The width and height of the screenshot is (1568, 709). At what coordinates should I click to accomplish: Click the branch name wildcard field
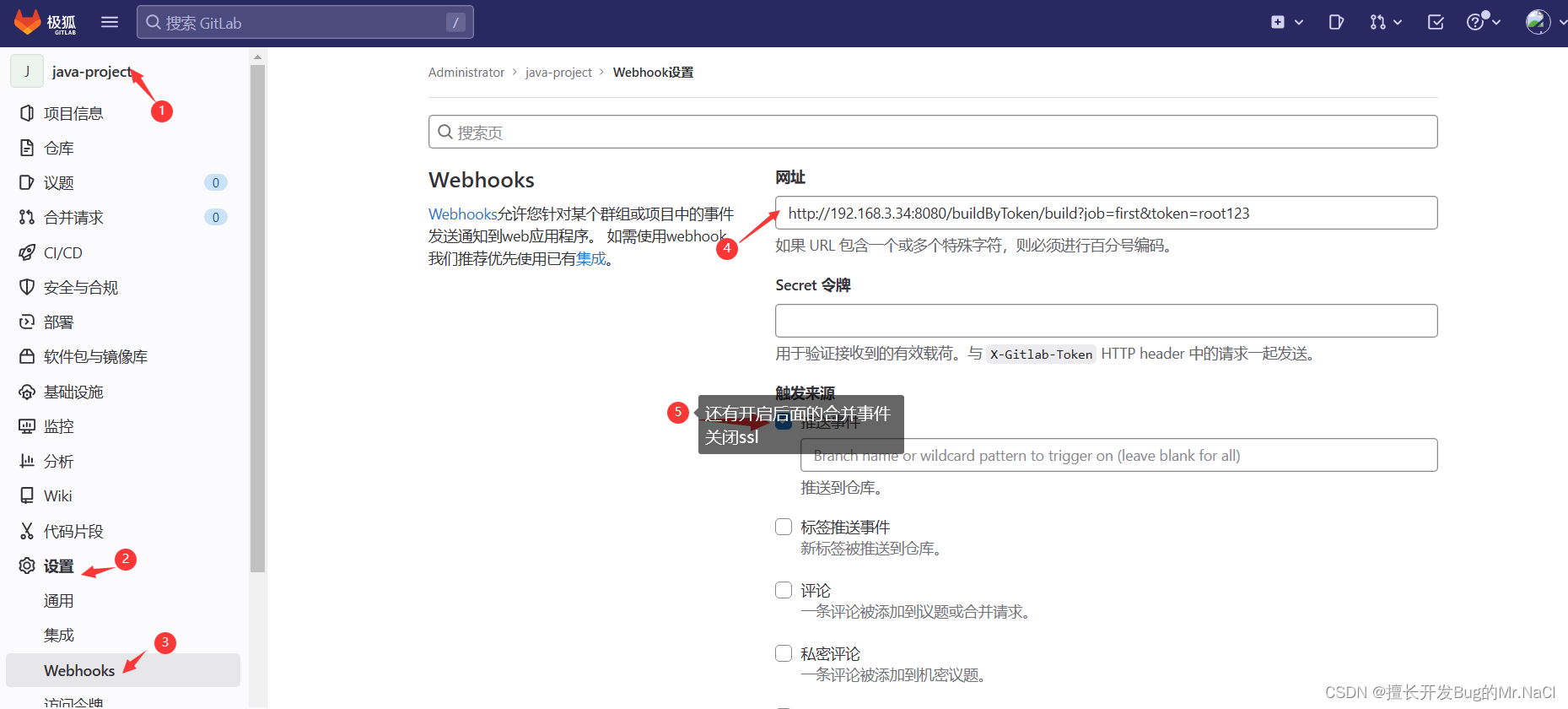tap(1119, 455)
